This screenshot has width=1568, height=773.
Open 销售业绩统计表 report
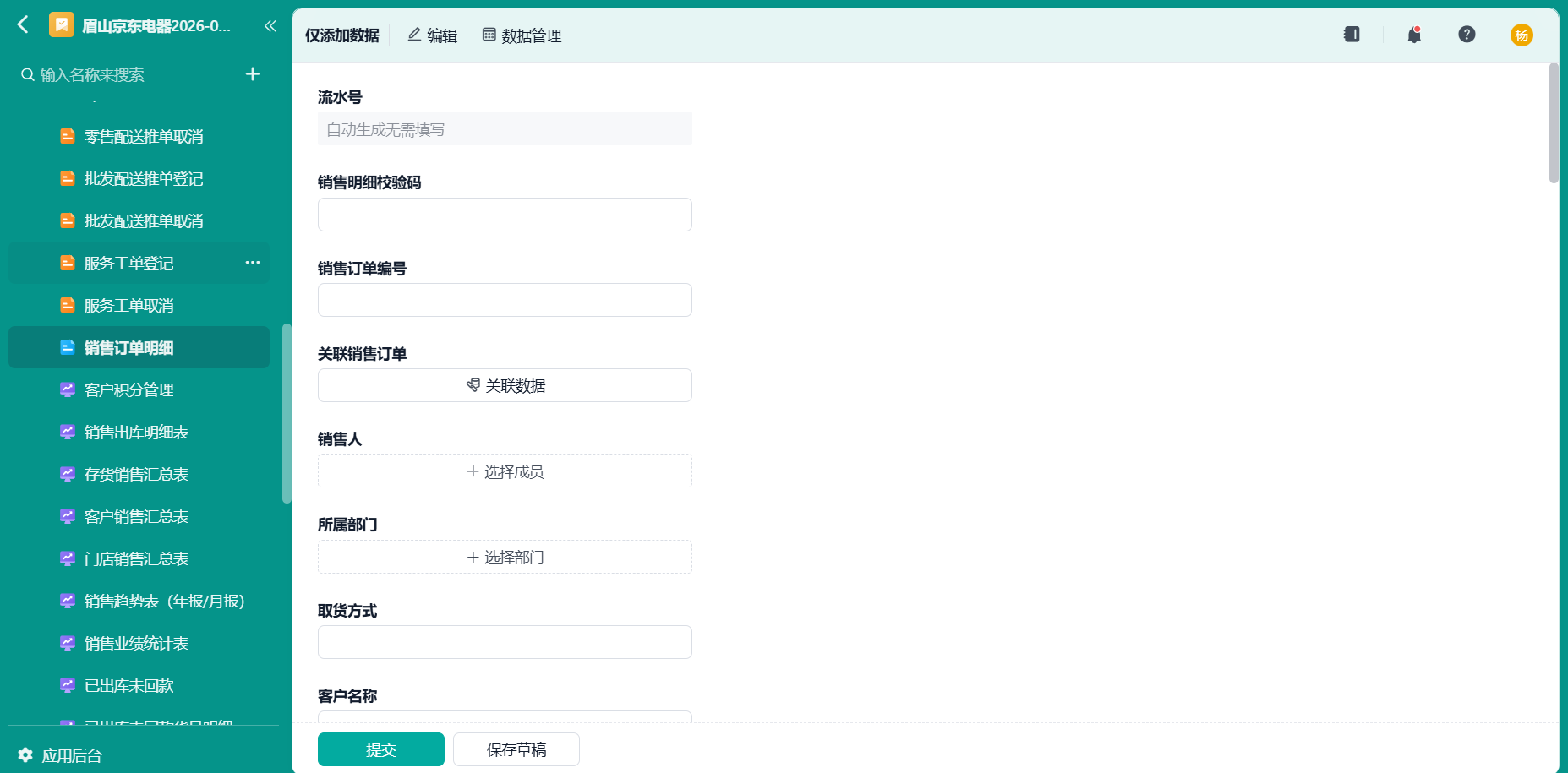[139, 643]
